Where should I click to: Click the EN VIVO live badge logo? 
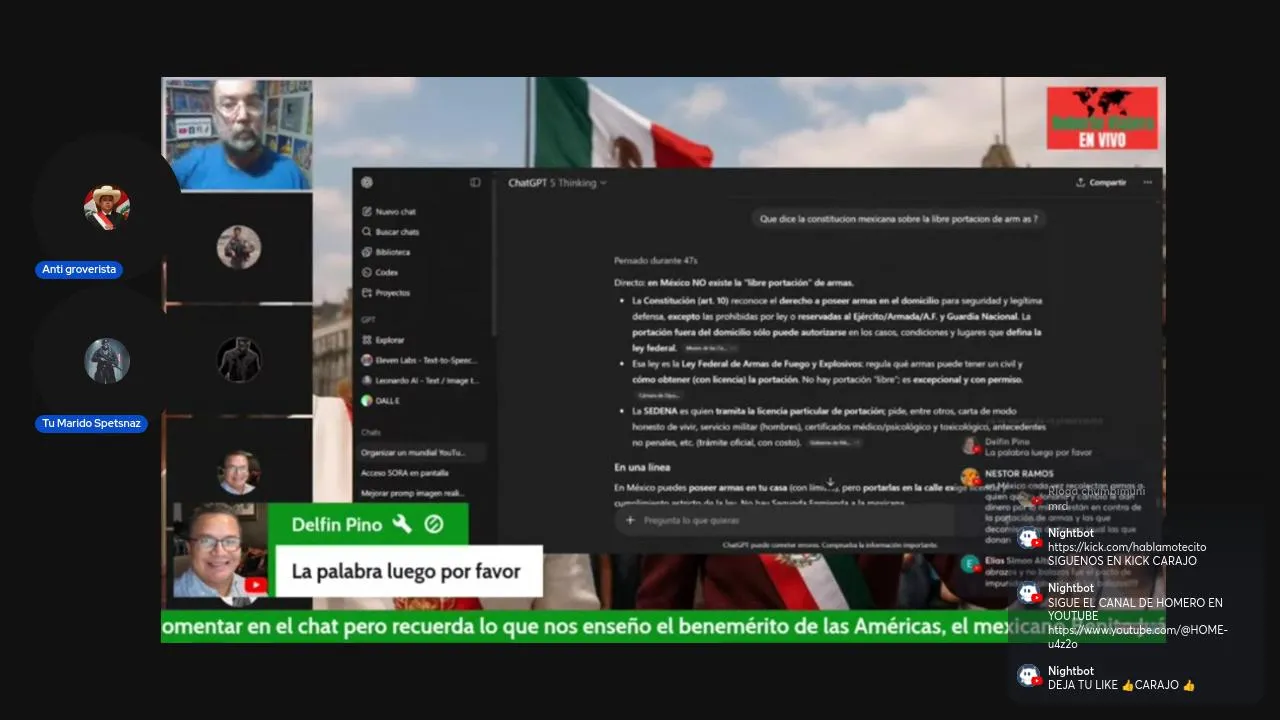[x=1102, y=118]
